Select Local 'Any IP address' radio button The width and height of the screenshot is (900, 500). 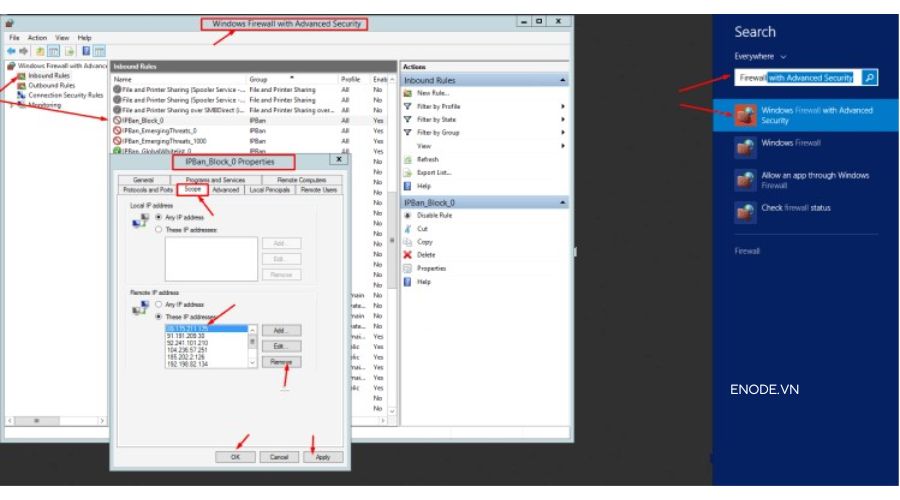click(157, 217)
